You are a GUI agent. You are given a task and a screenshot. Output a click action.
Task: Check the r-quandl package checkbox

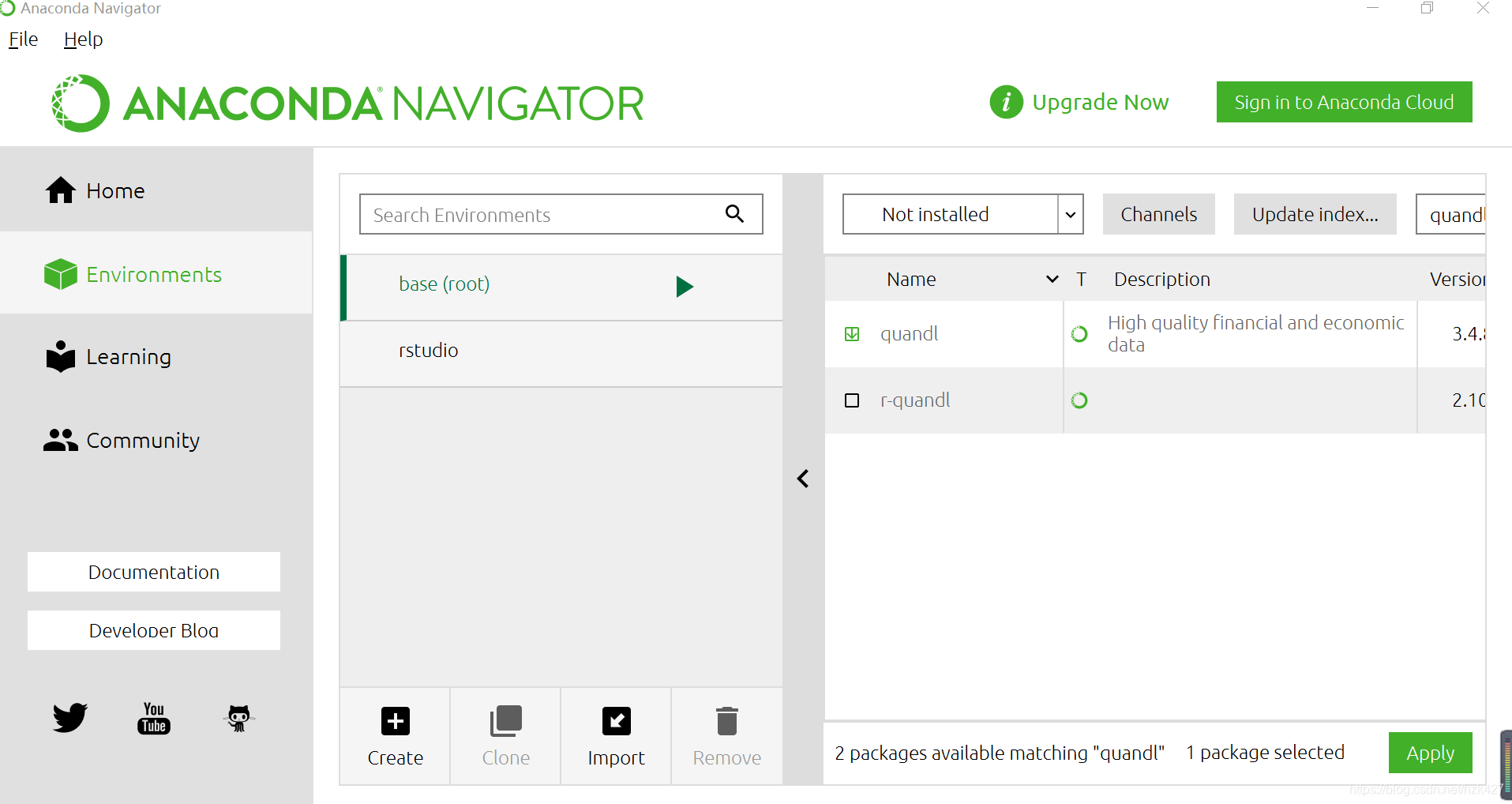click(852, 400)
